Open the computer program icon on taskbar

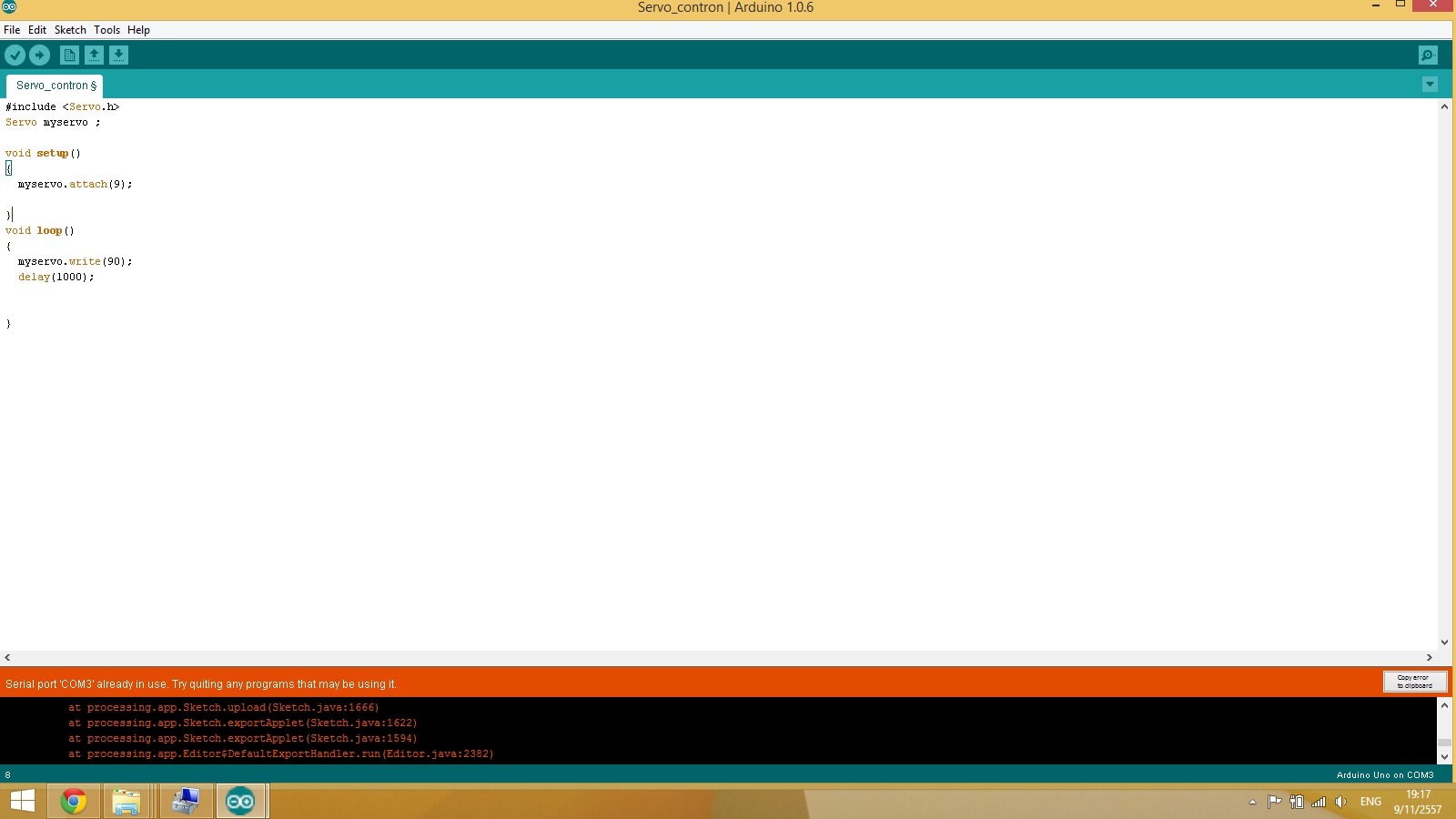click(186, 801)
